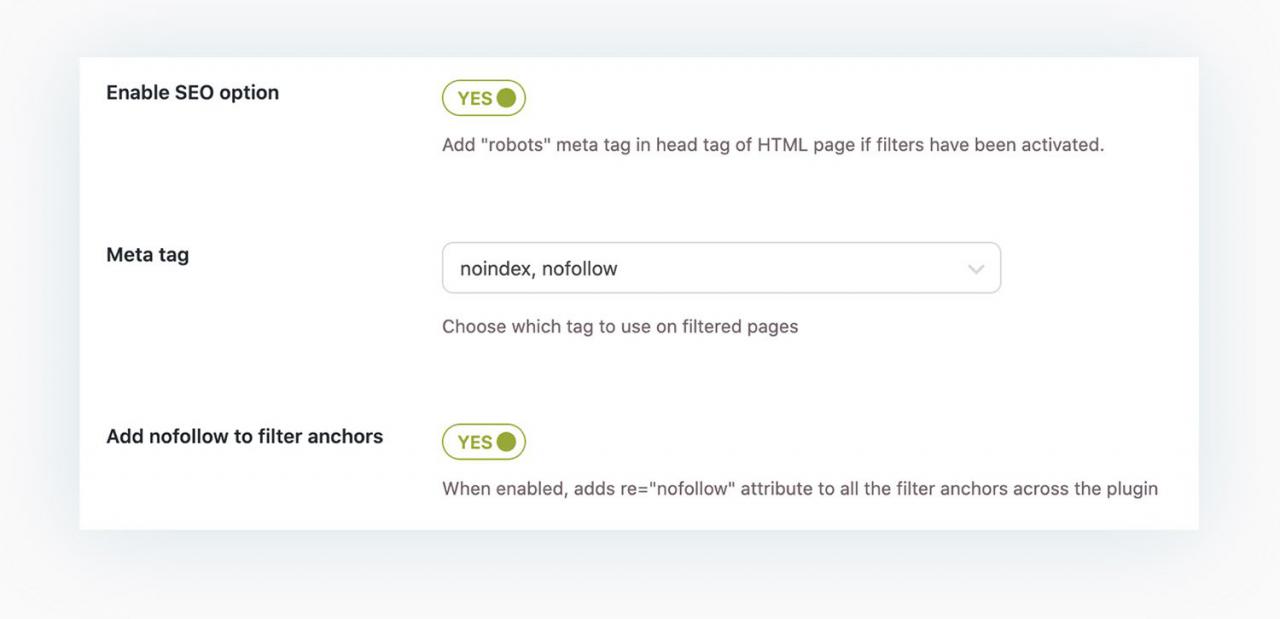1280x619 pixels.
Task: Click YES text in nofollow anchors toggle
Action: coord(474,442)
